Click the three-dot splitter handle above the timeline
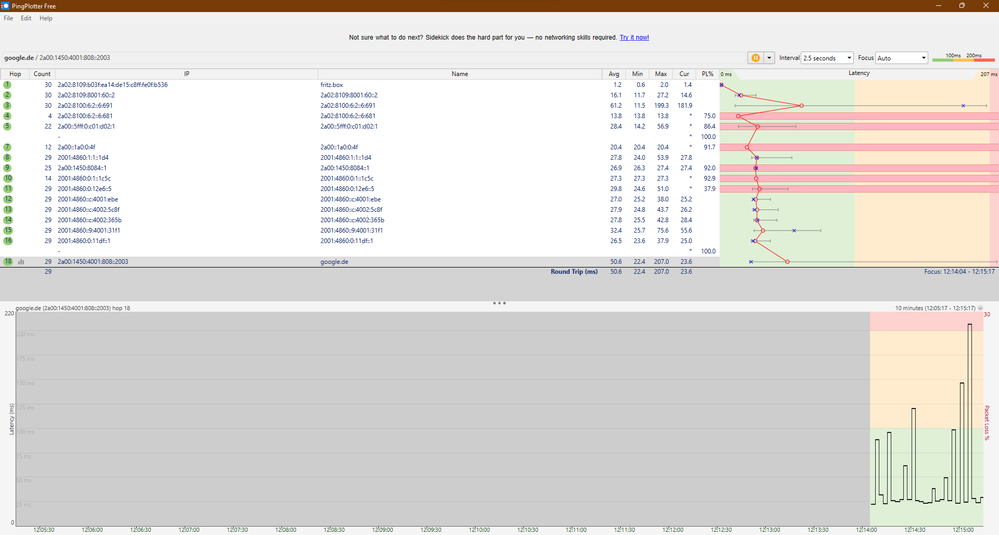 (500, 303)
